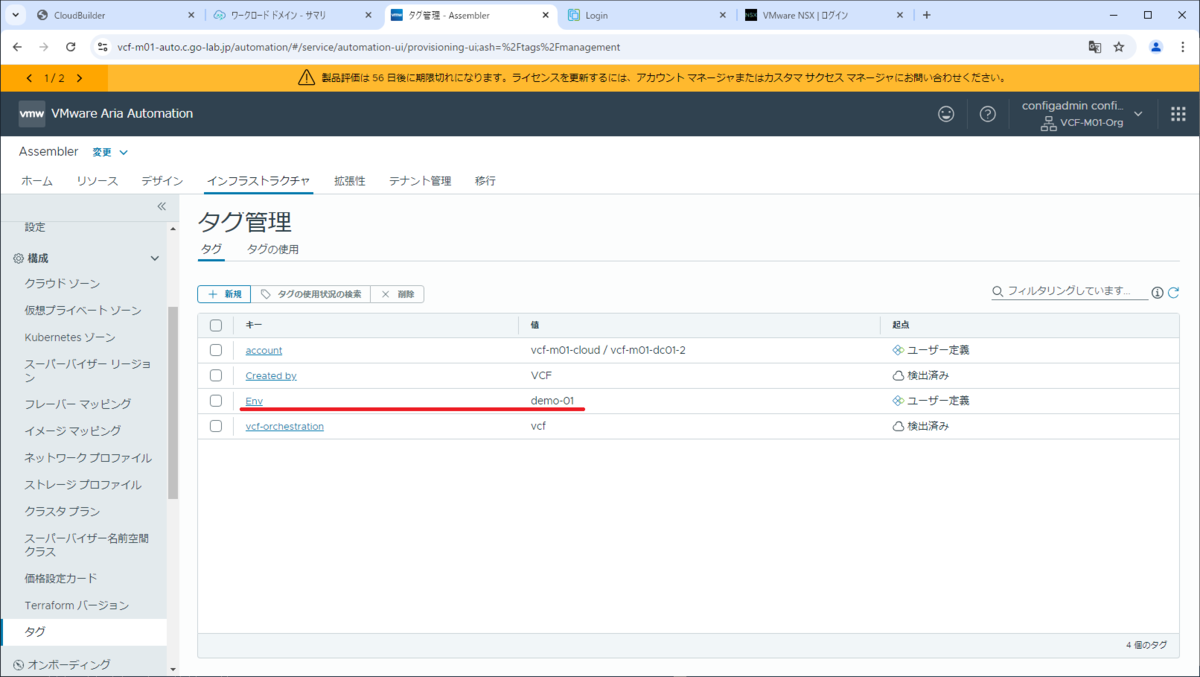
Task: Close the Login browser tab
Action: [x=723, y=16]
